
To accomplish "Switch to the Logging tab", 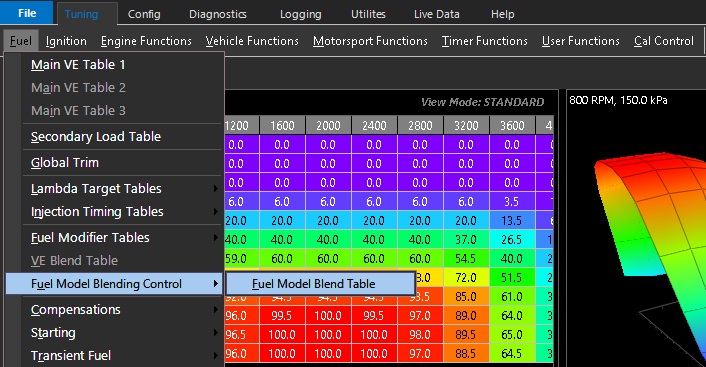I will coord(300,14).
